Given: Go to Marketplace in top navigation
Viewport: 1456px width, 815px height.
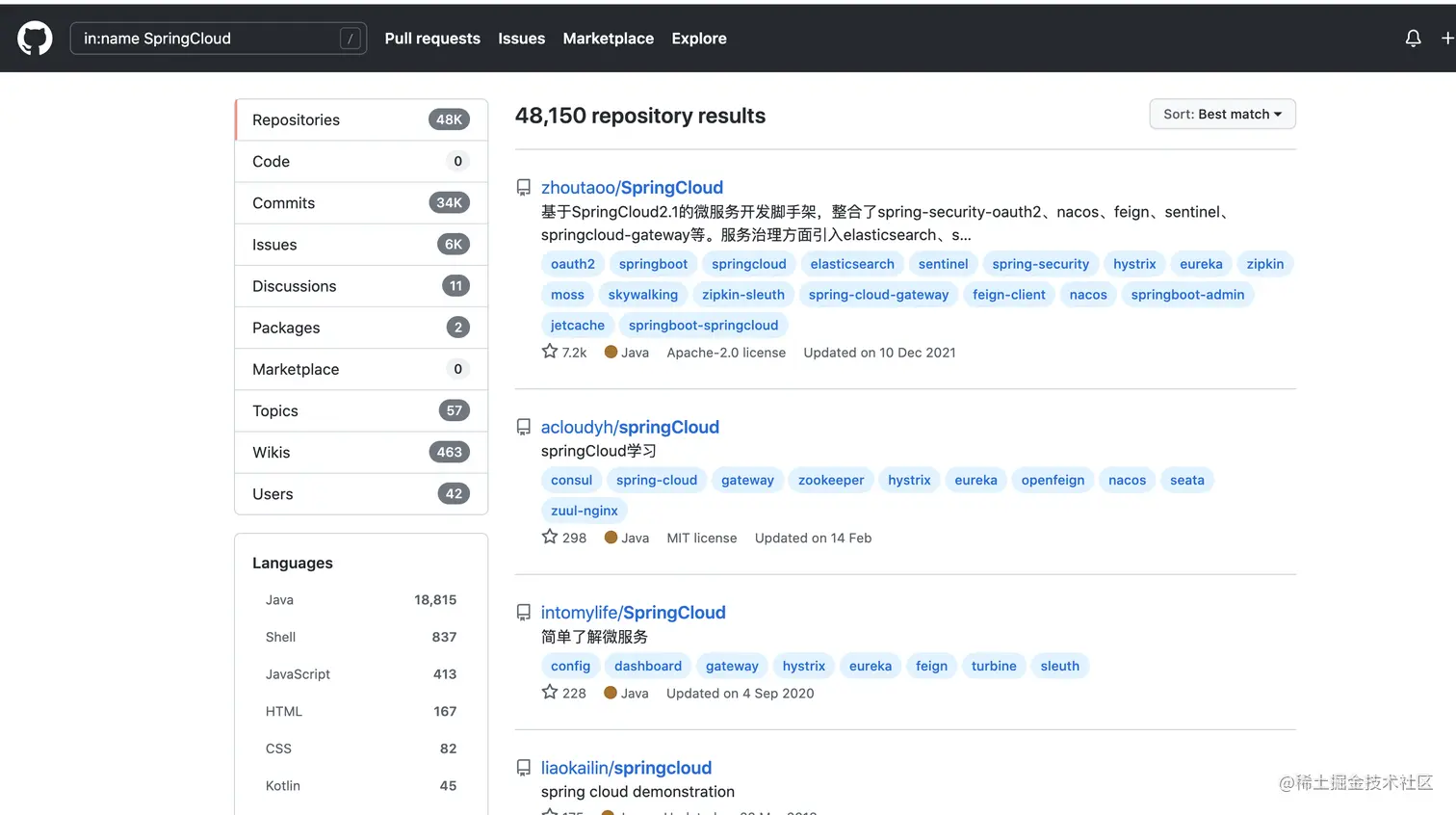Looking at the screenshot, I should pyautogui.click(x=608, y=39).
